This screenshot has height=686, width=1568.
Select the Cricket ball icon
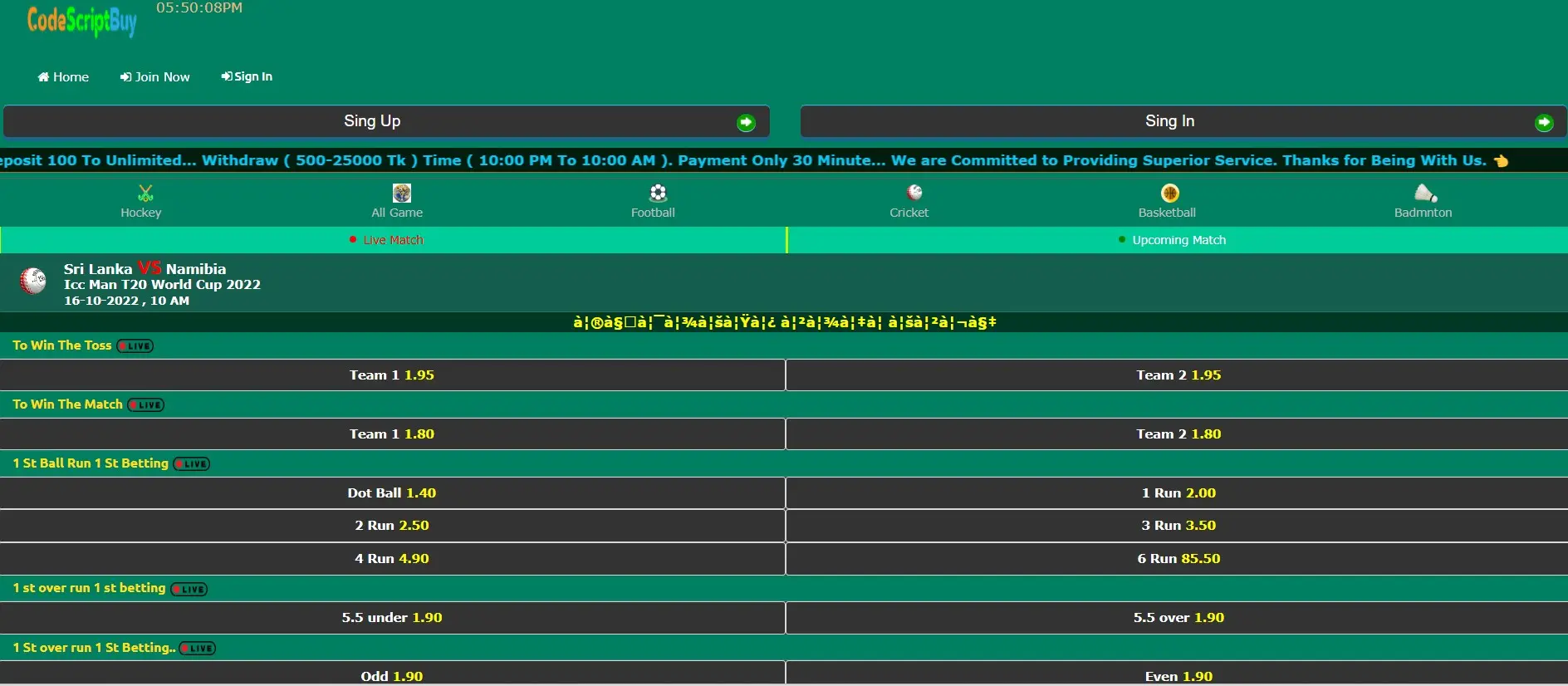coord(914,193)
